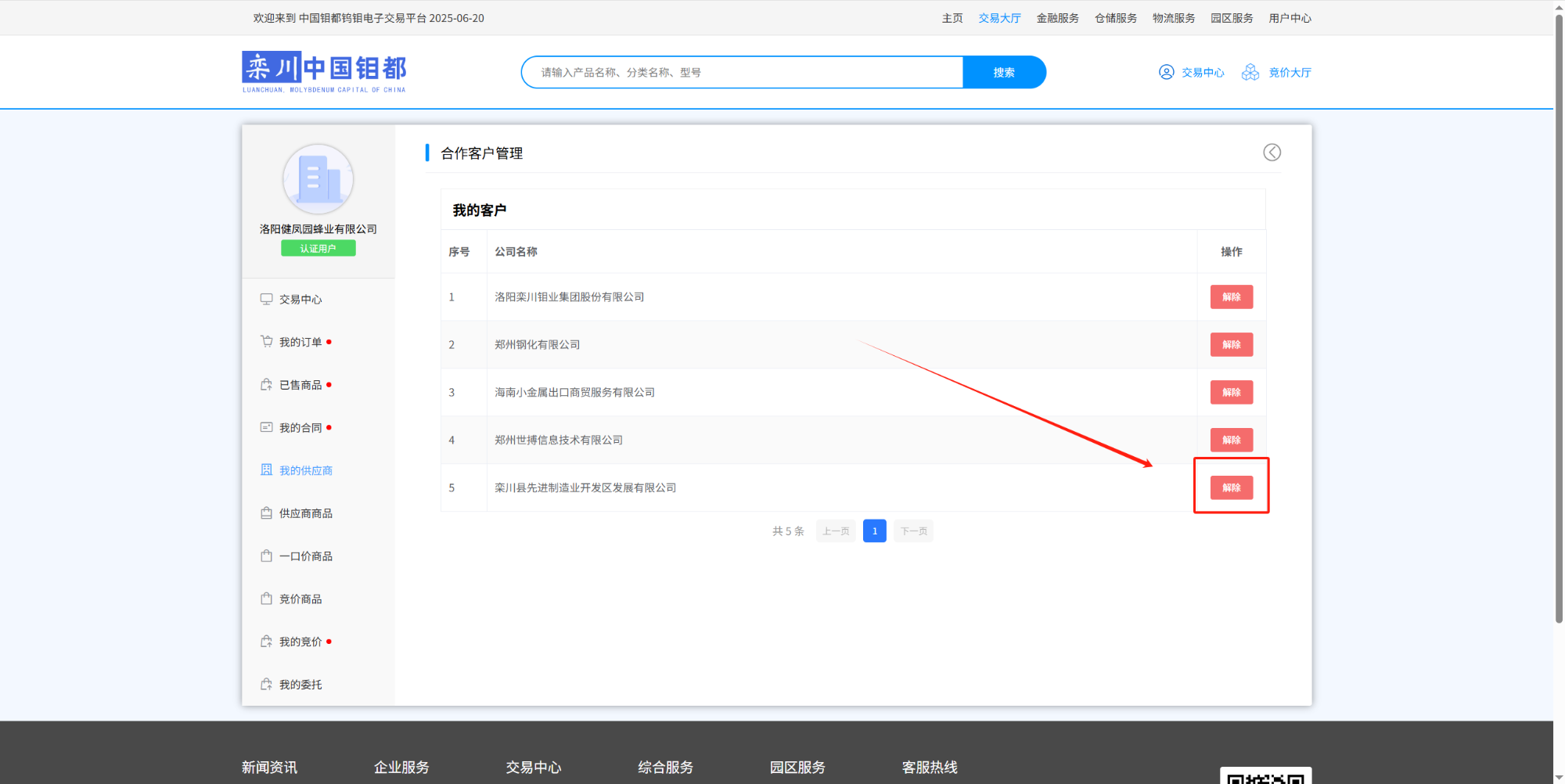Click the back arrow circle icon
The width and height of the screenshot is (1565, 784).
pos(1272,153)
